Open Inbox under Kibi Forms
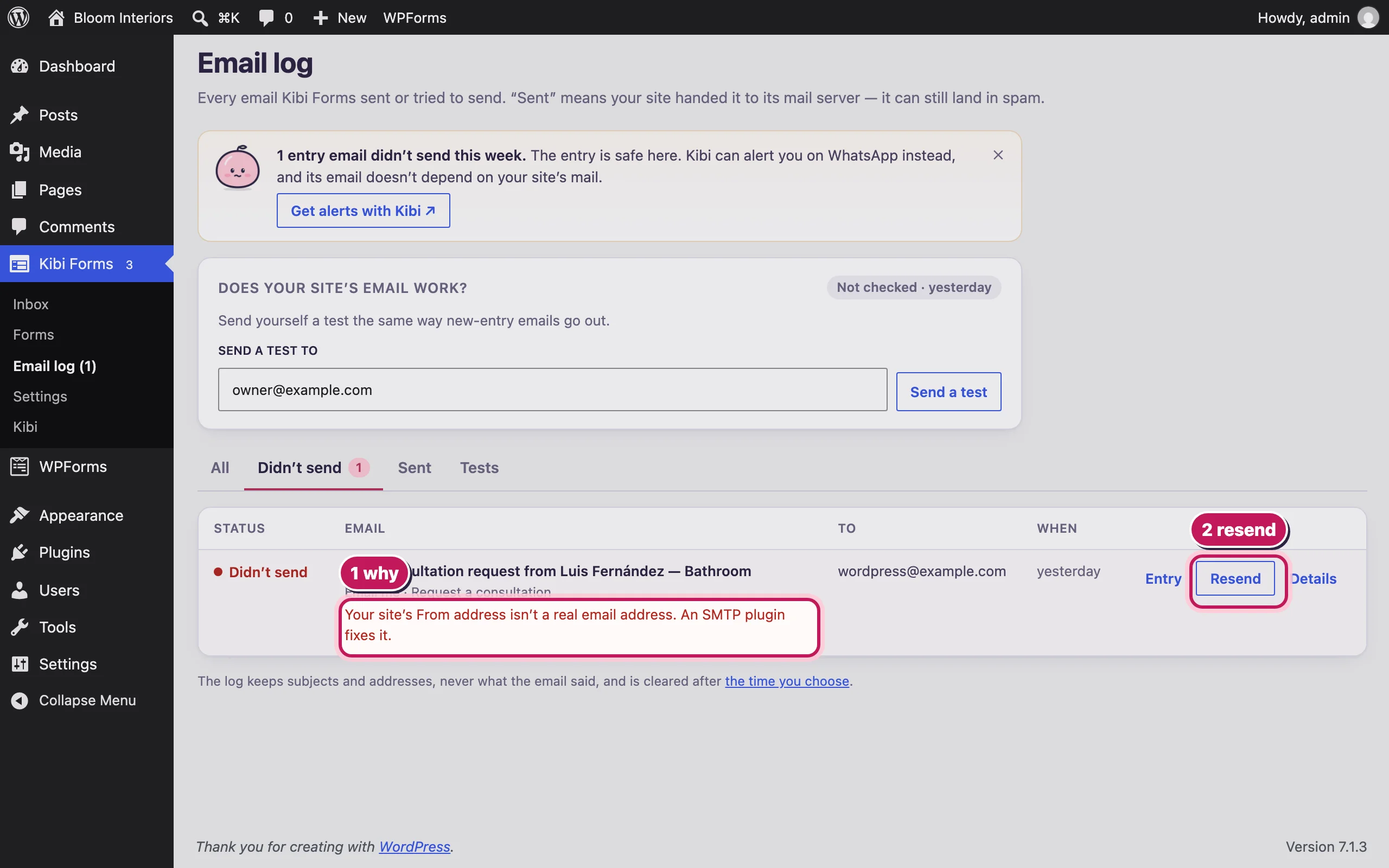The height and width of the screenshot is (868, 1389). click(x=31, y=304)
